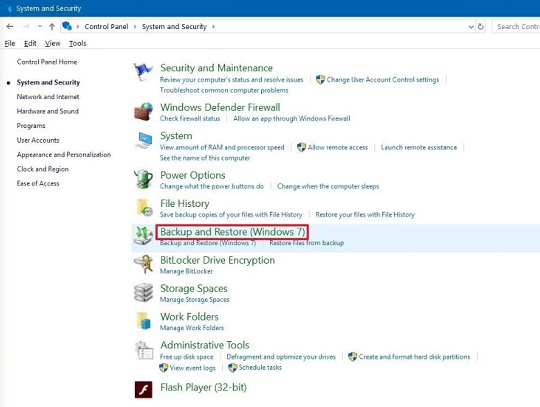Select Hardware and Sound in sidebar

coord(48,111)
